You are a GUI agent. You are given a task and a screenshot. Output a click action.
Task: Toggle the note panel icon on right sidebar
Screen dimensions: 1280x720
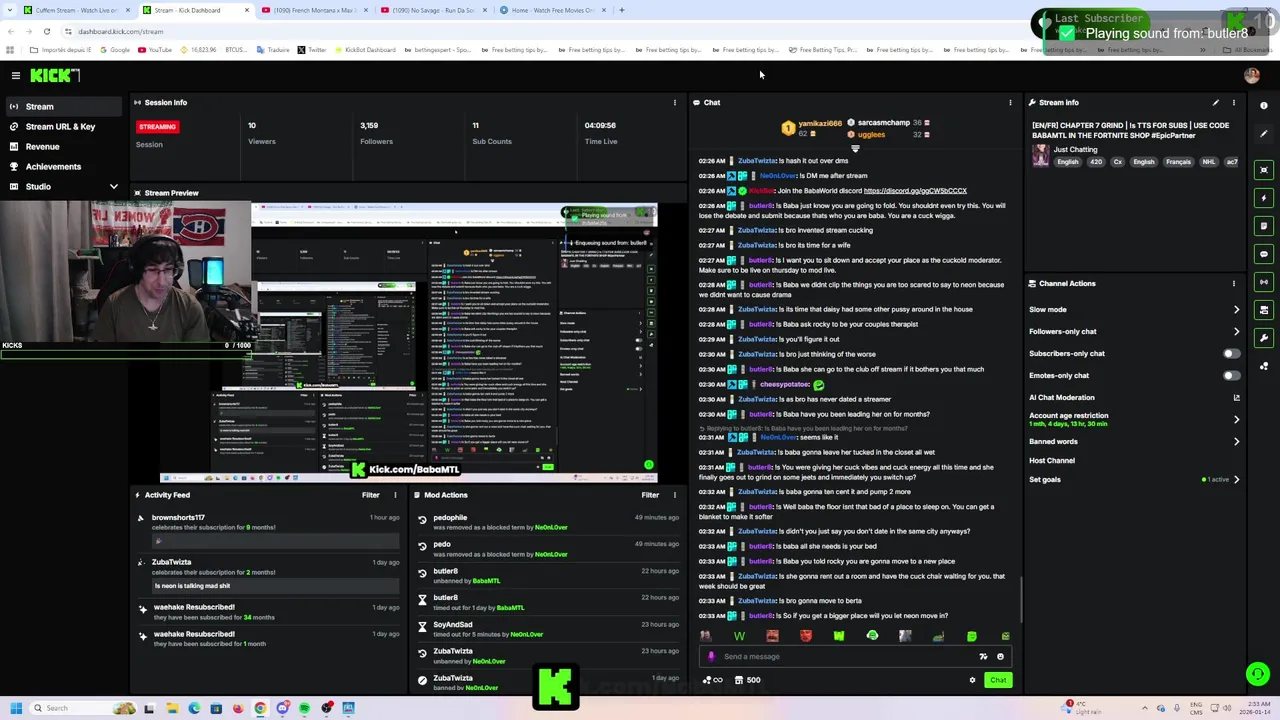pos(1264,226)
